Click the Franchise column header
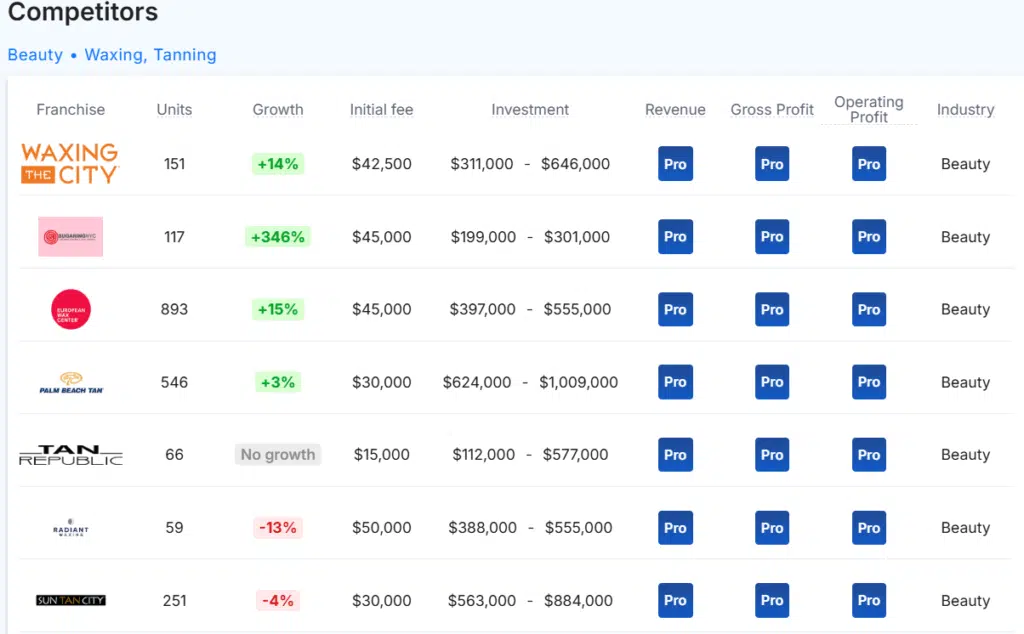This screenshot has width=1024, height=634. (71, 110)
